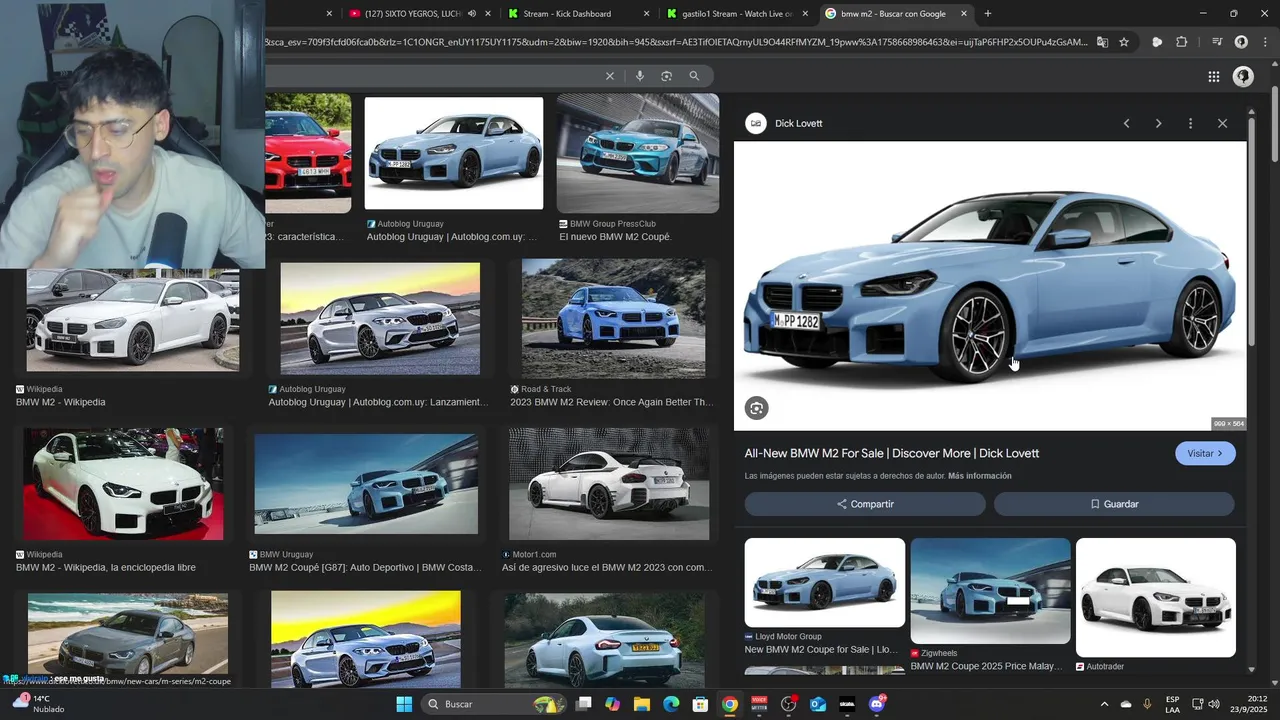The height and width of the screenshot is (720, 1280).
Task: Translate this page icon in address bar
Action: coord(1102,42)
